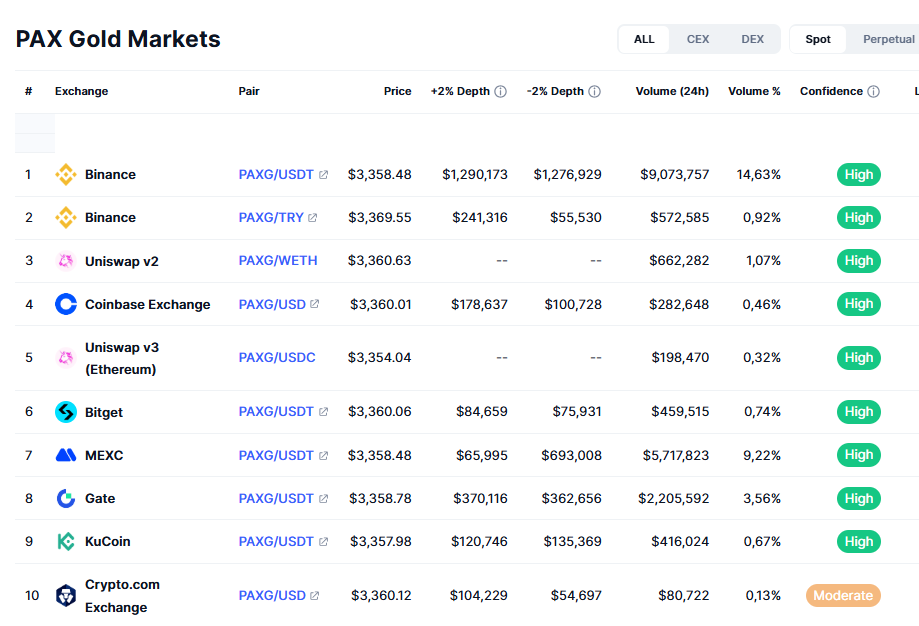Click the Uniswap v2 unicorn icon
The height and width of the screenshot is (626, 919).
66,261
